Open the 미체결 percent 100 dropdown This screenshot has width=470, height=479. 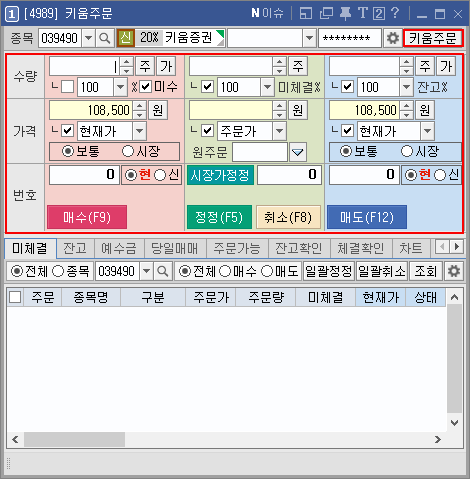267,87
